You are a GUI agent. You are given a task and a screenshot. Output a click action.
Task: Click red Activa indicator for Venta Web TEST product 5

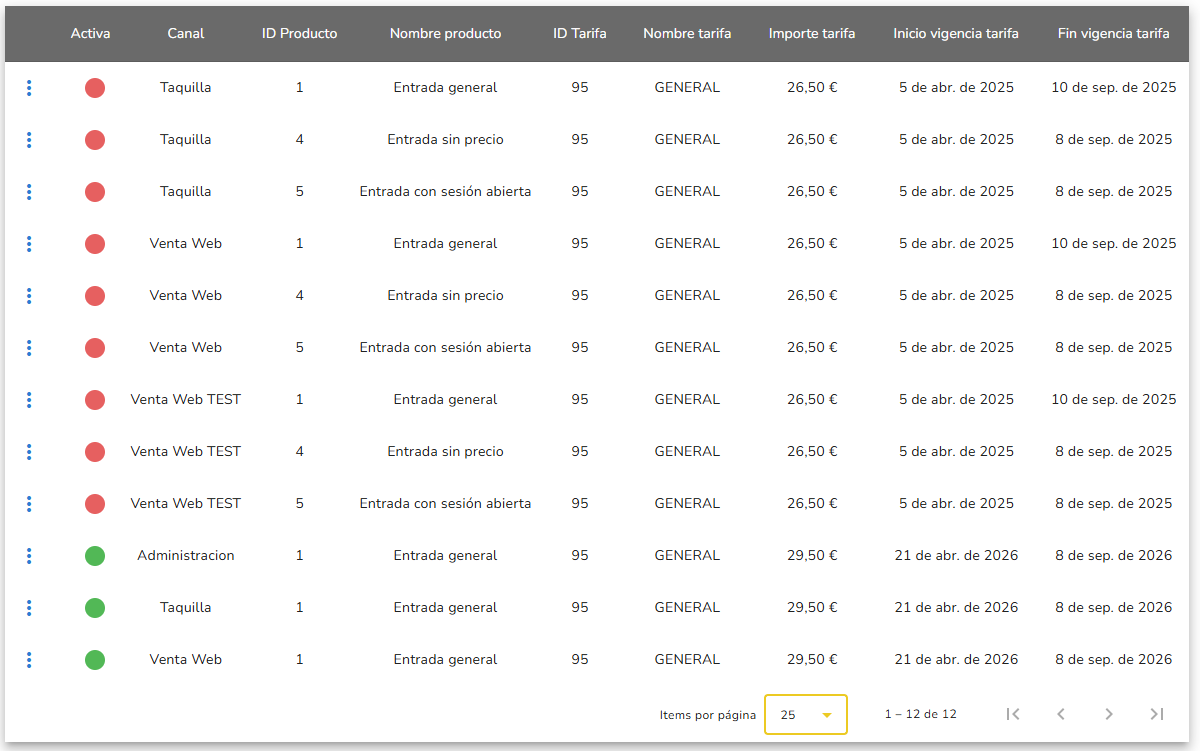[95, 504]
